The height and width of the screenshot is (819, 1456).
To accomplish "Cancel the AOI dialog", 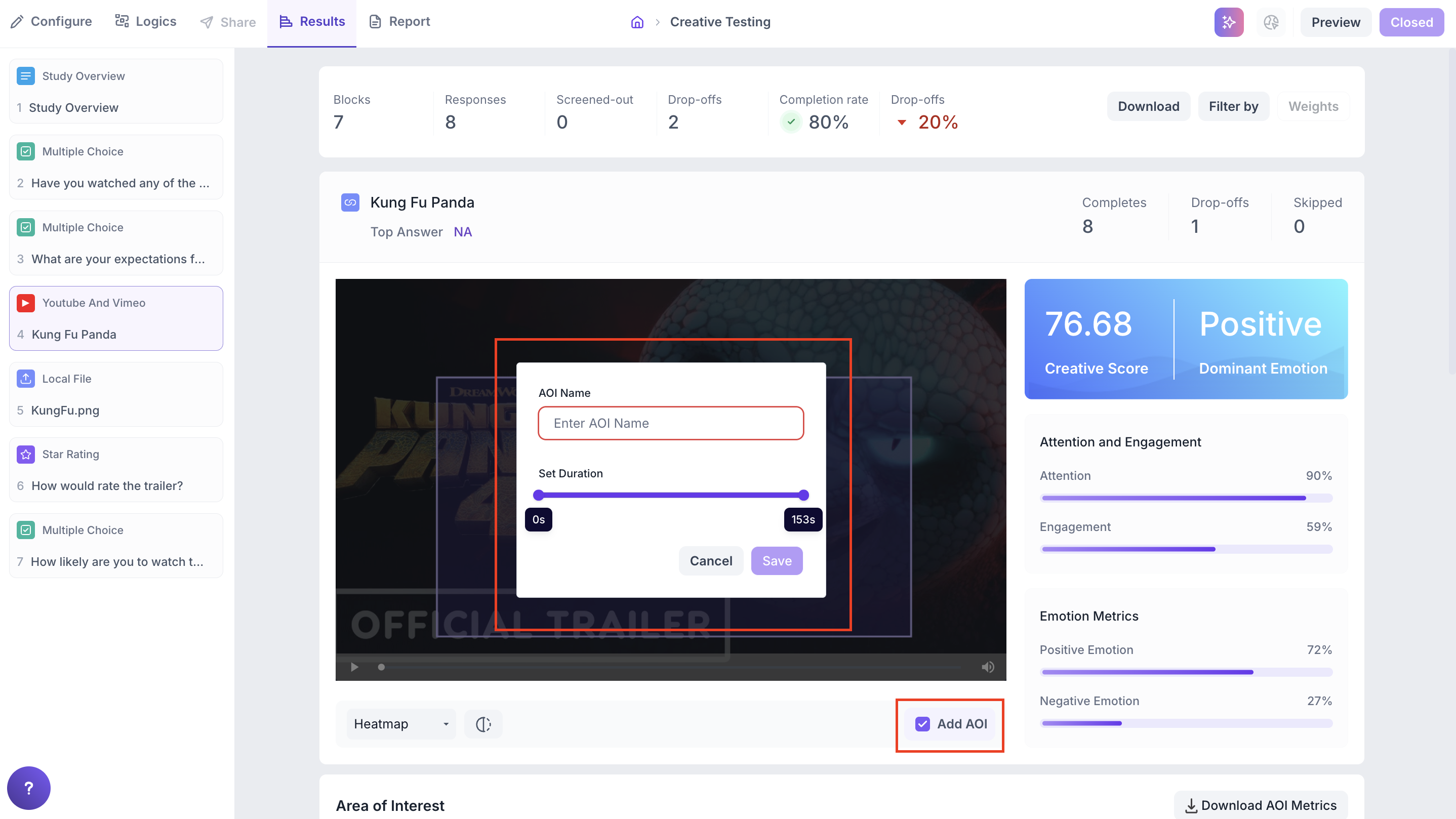I will click(x=710, y=561).
